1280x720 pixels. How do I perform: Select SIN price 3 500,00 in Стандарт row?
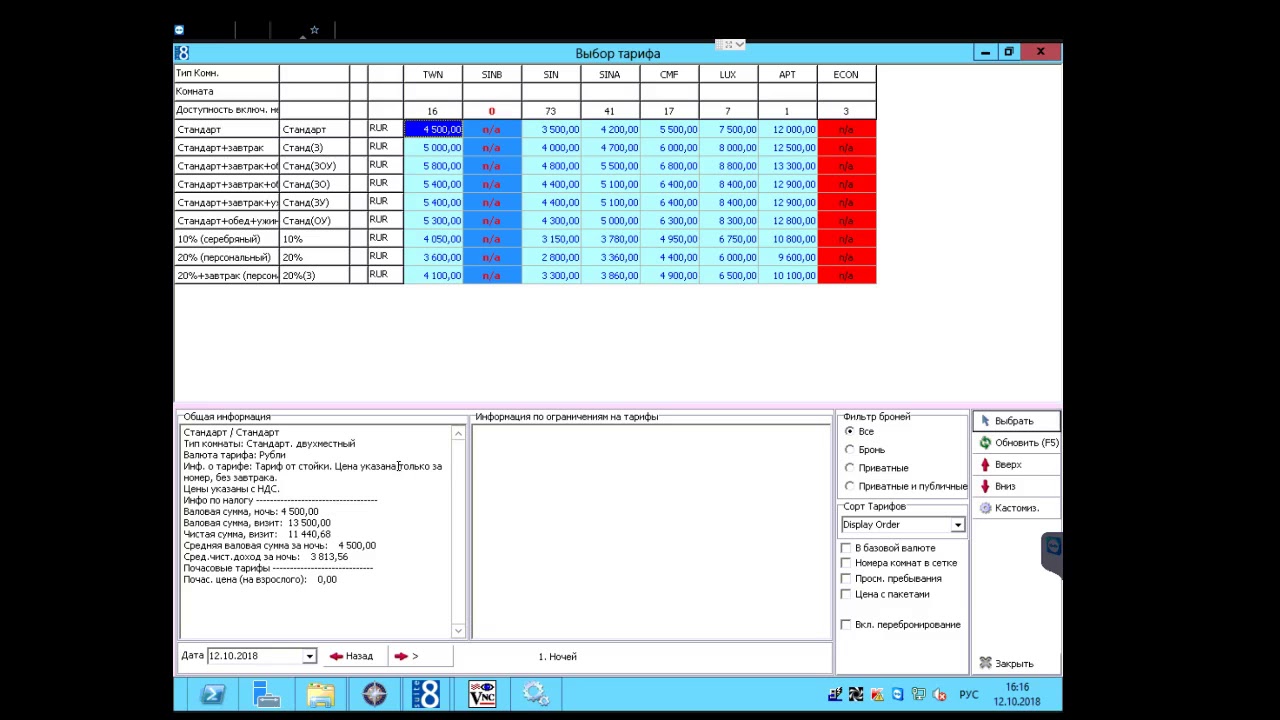[551, 129]
